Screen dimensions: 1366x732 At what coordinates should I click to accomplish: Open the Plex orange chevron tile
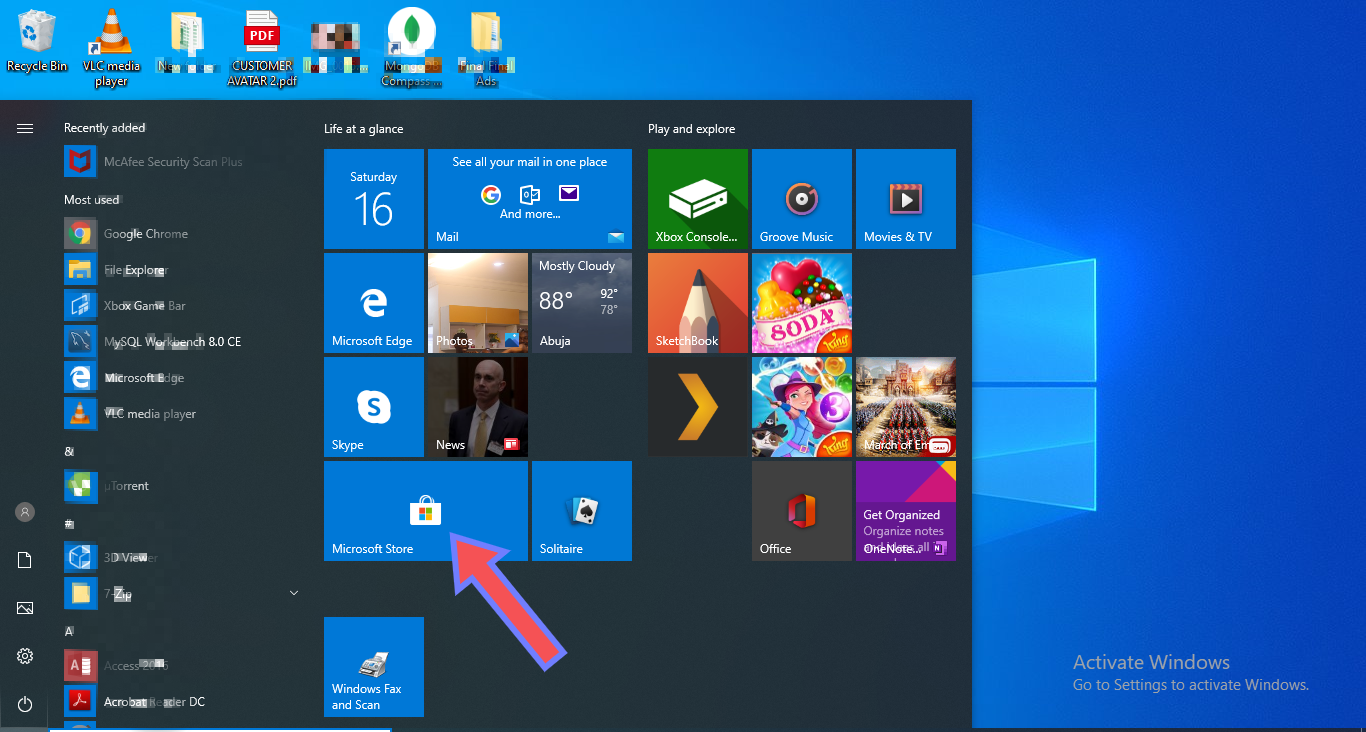pos(698,407)
